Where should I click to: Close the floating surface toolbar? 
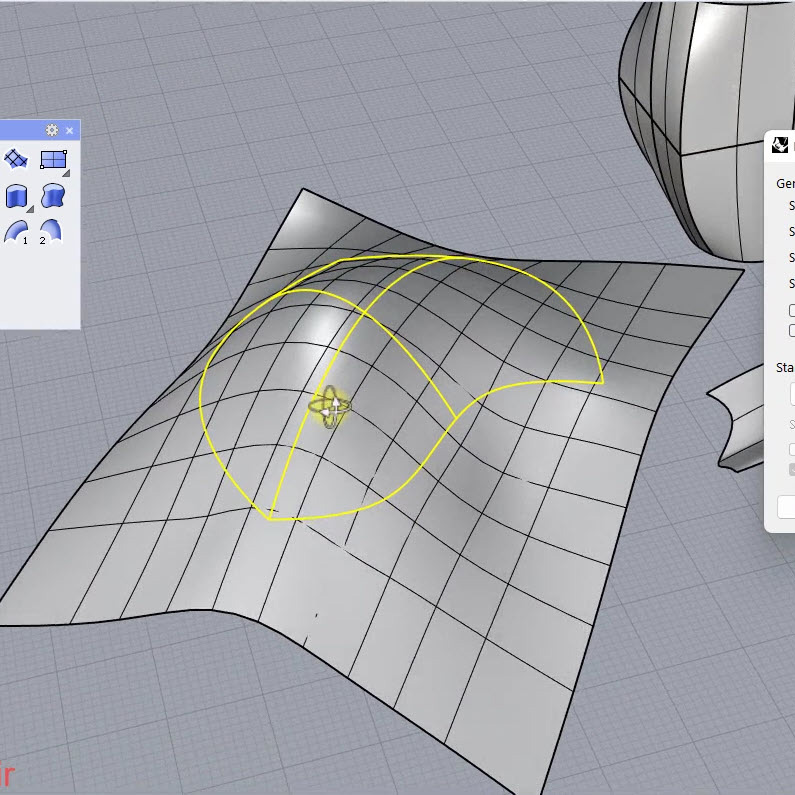click(70, 130)
